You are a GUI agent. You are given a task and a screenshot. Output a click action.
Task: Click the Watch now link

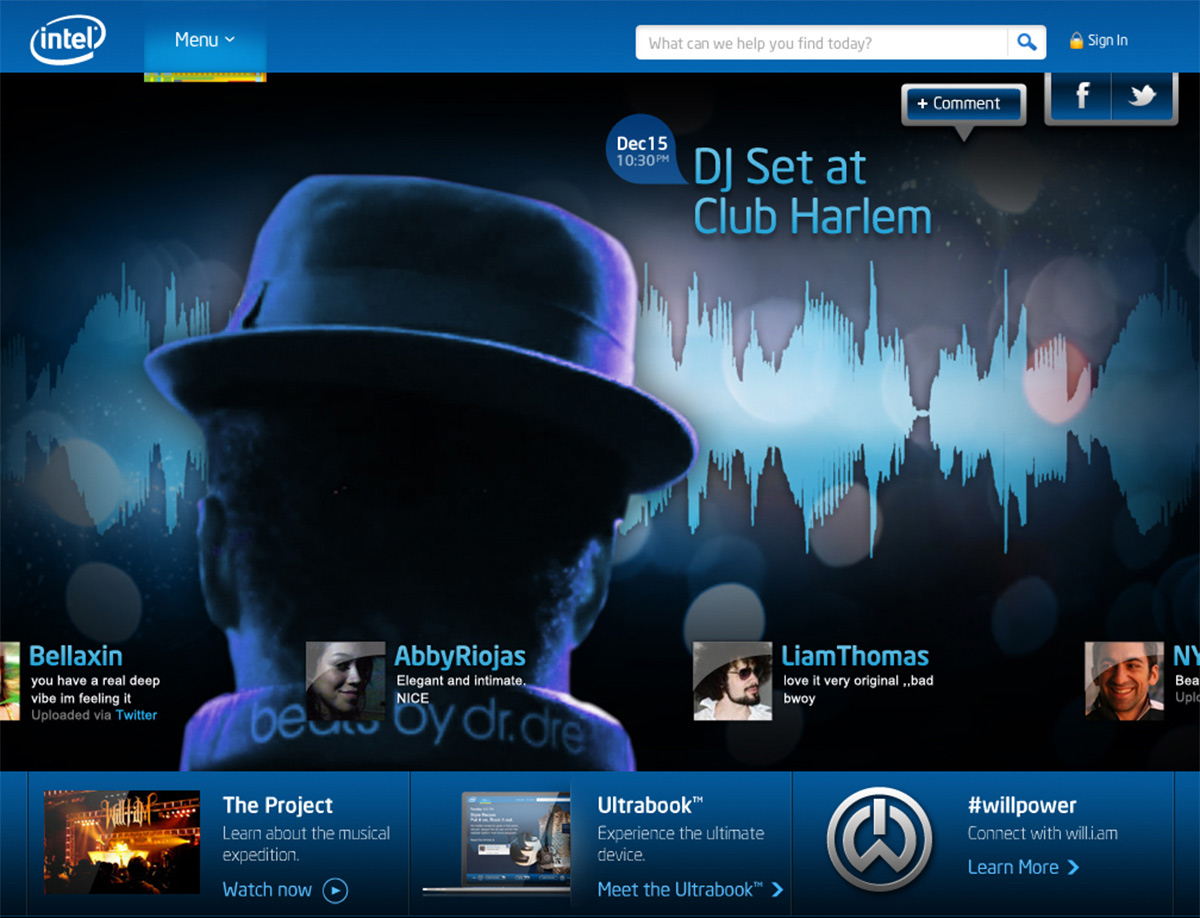(x=267, y=889)
